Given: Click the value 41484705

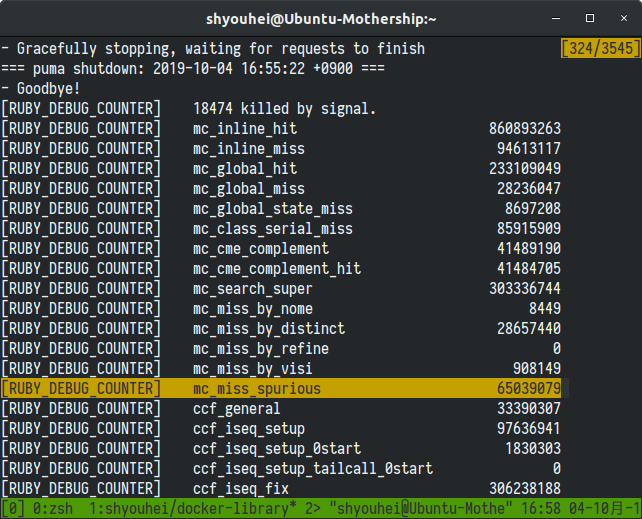Looking at the screenshot, I should pyautogui.click(x=529, y=269).
